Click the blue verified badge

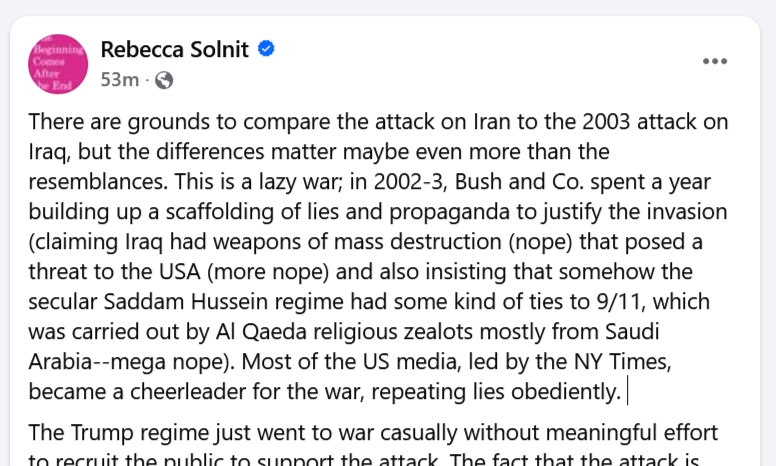268,48
